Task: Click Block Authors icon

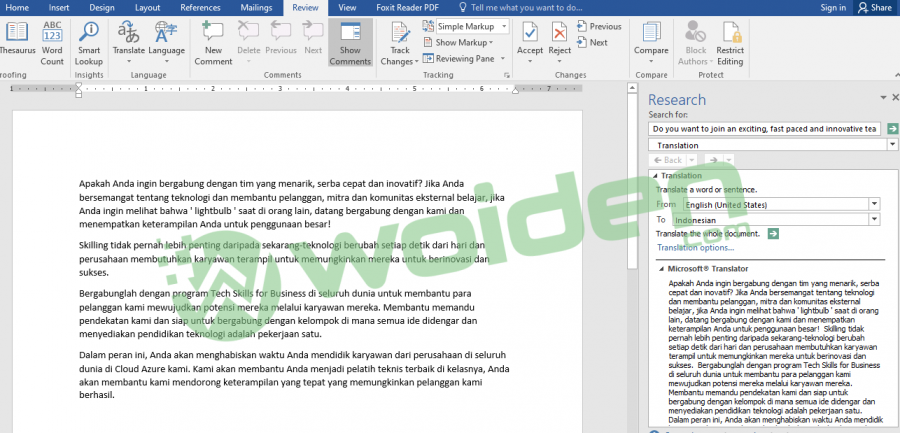Action: pyautogui.click(x=696, y=32)
